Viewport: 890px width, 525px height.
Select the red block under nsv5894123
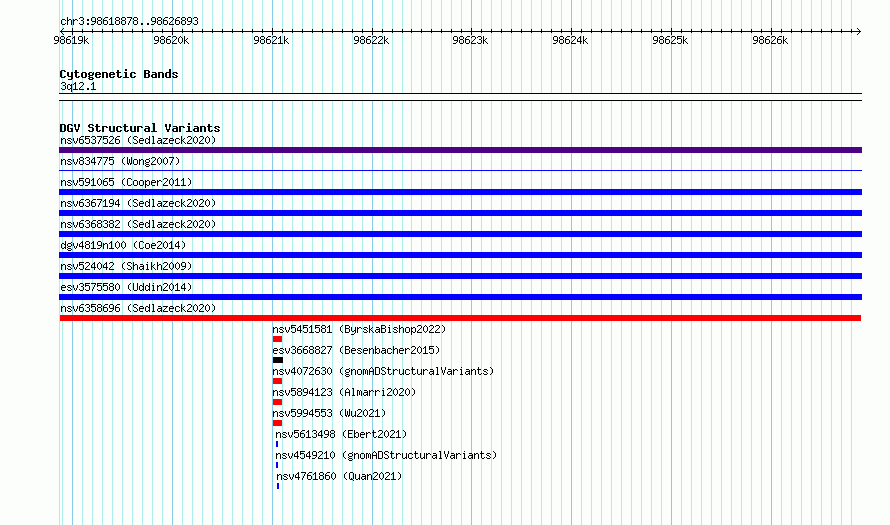point(278,402)
